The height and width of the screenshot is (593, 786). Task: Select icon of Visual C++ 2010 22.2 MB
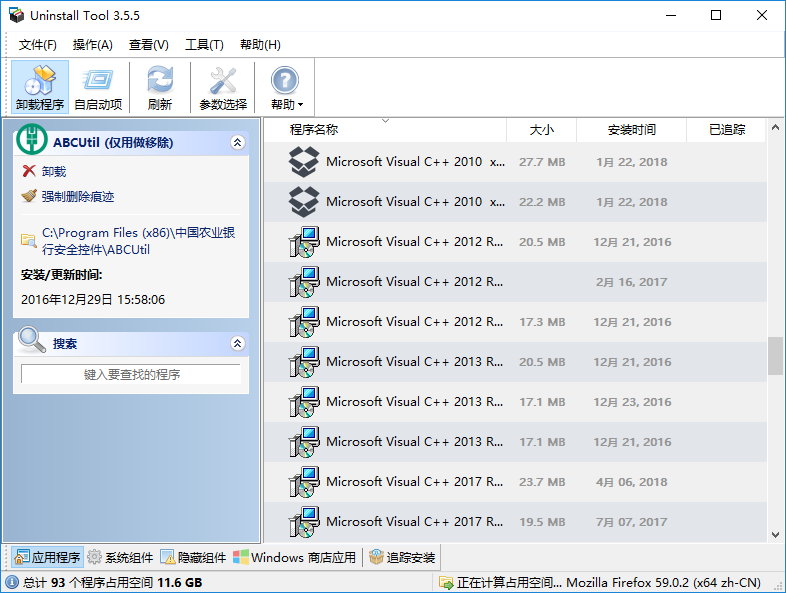(304, 202)
